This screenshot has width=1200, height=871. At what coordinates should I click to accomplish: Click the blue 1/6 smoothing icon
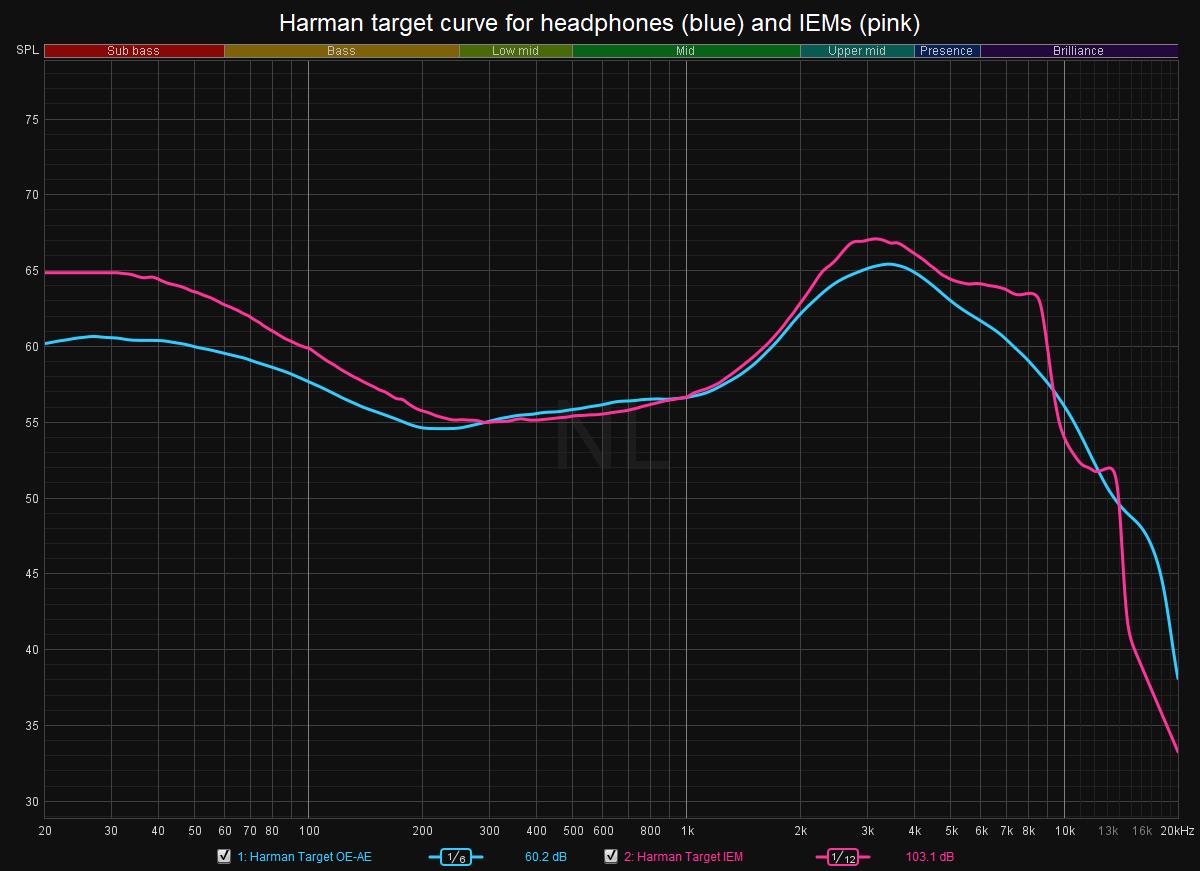click(x=455, y=857)
